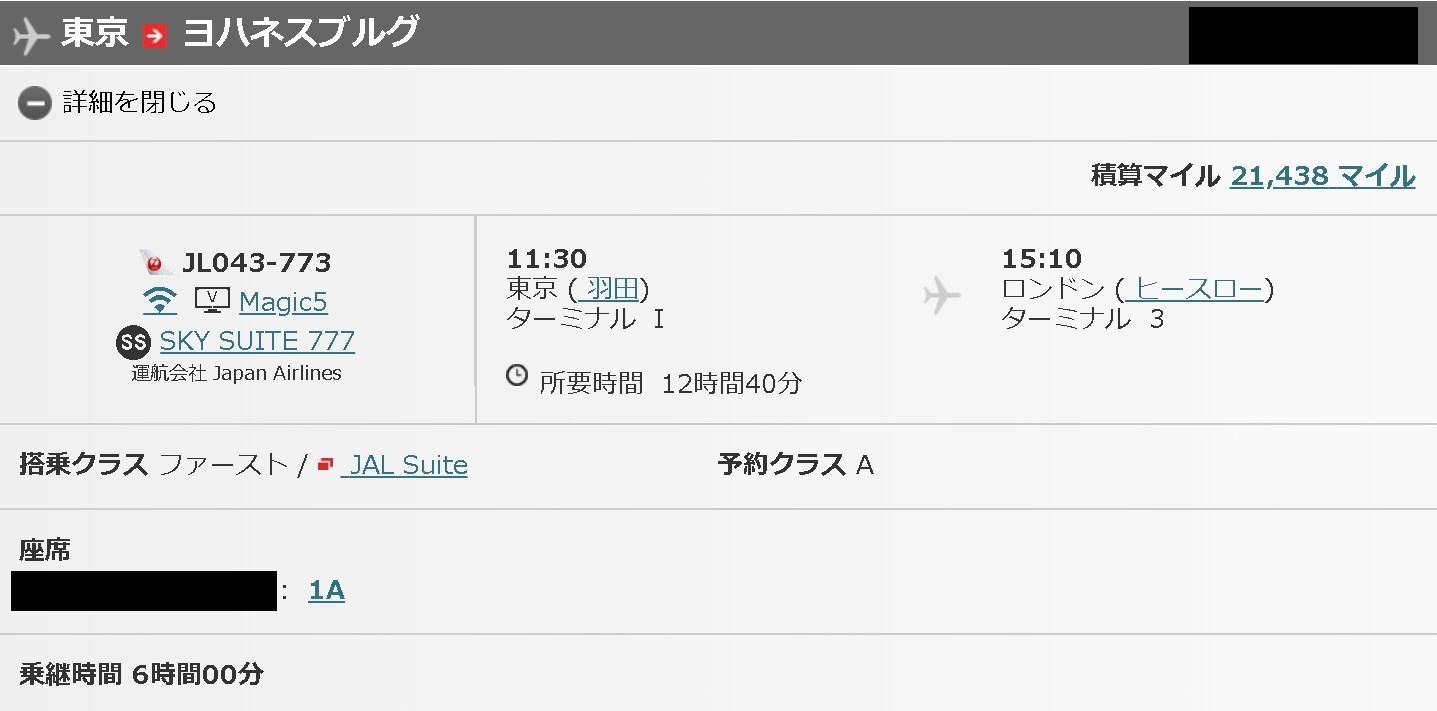1437x711 pixels.
Task: Click the in-flight monitor screen icon
Action: (x=212, y=300)
